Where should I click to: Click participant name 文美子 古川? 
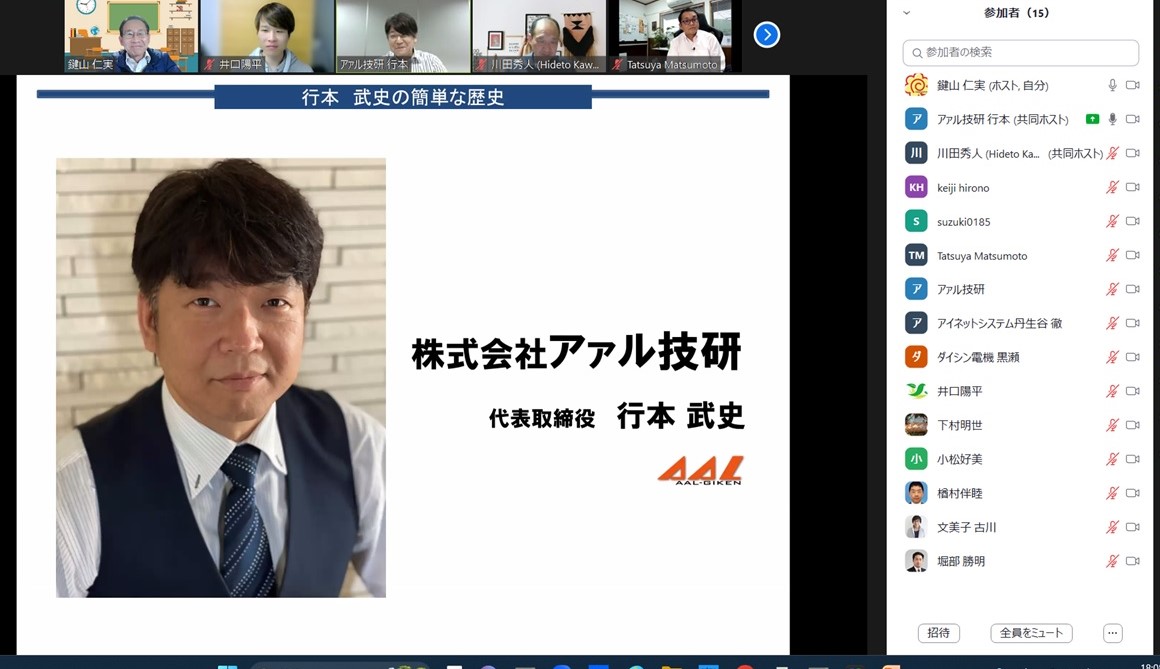point(966,528)
